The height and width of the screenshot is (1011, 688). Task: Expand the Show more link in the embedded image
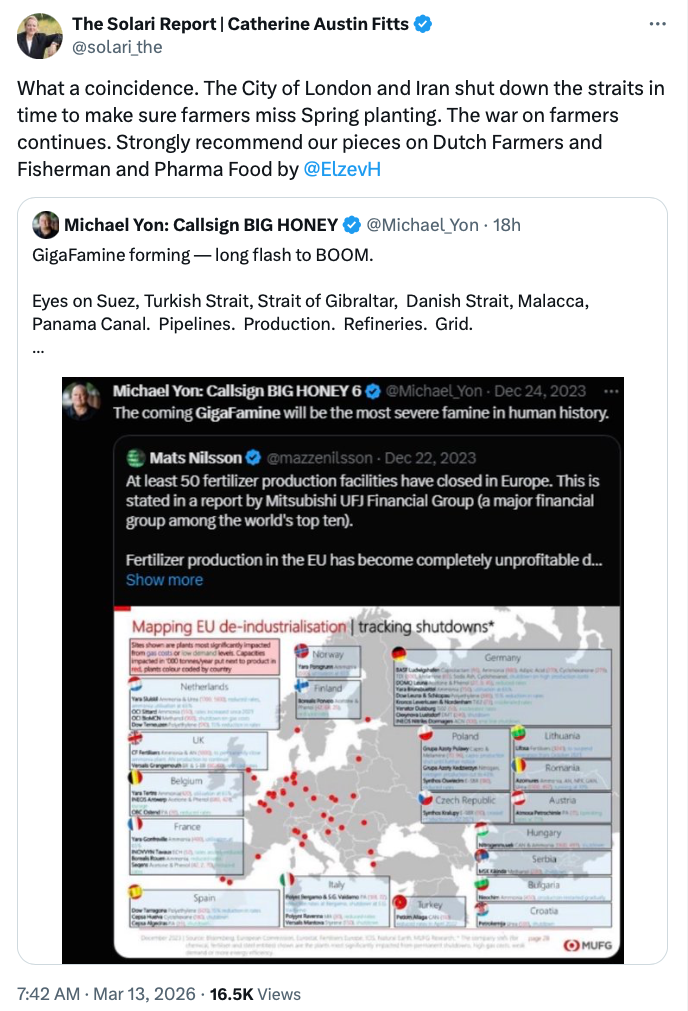click(x=164, y=580)
